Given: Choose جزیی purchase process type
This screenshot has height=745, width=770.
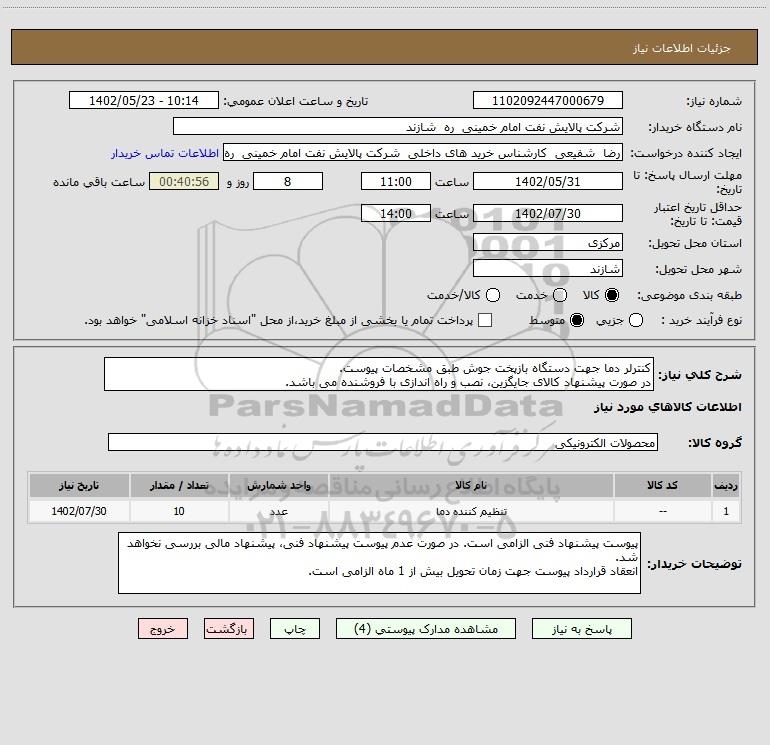Looking at the screenshot, I should click(635, 320).
